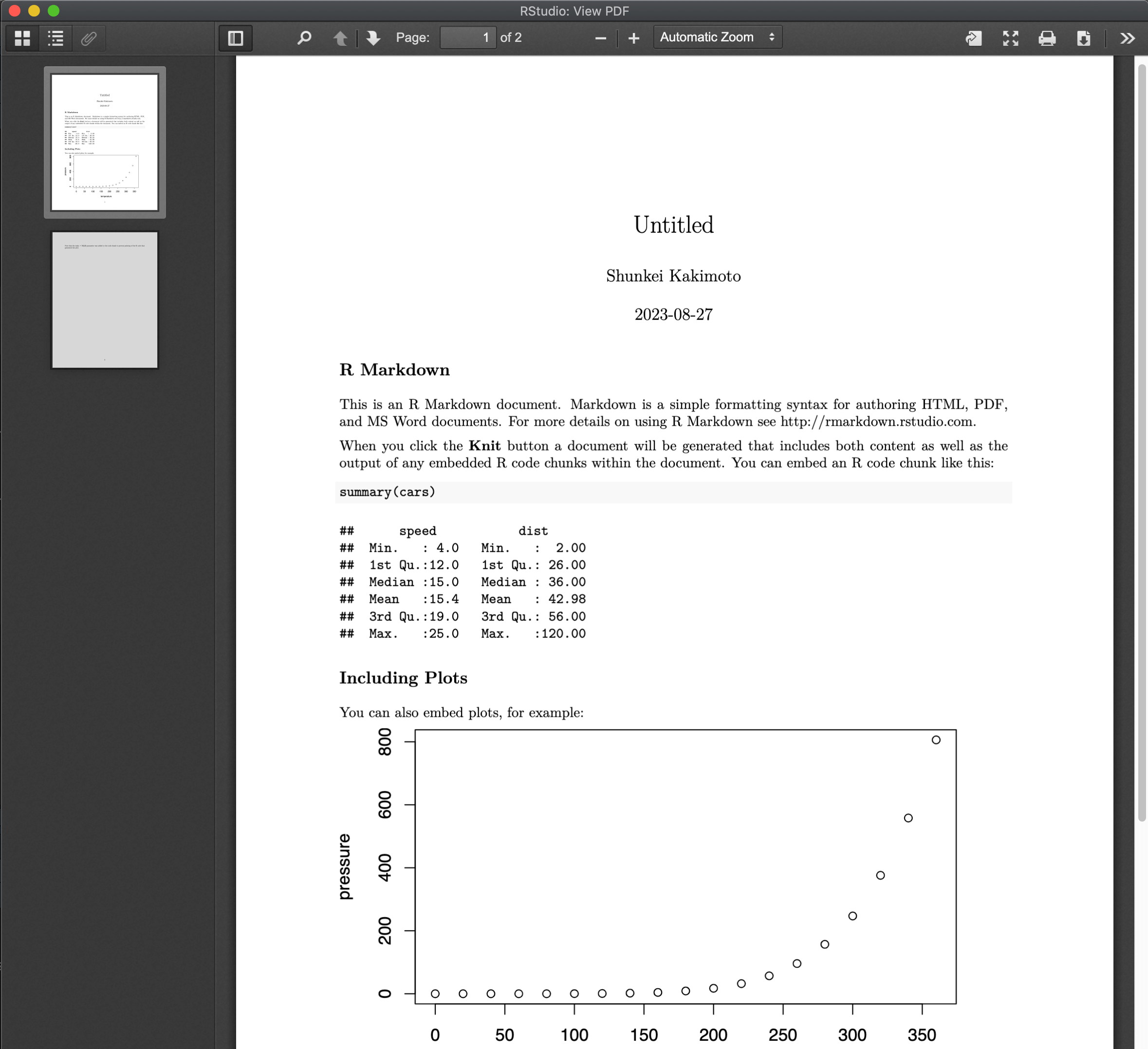Toggle the sidebar panel visibility

click(235, 38)
